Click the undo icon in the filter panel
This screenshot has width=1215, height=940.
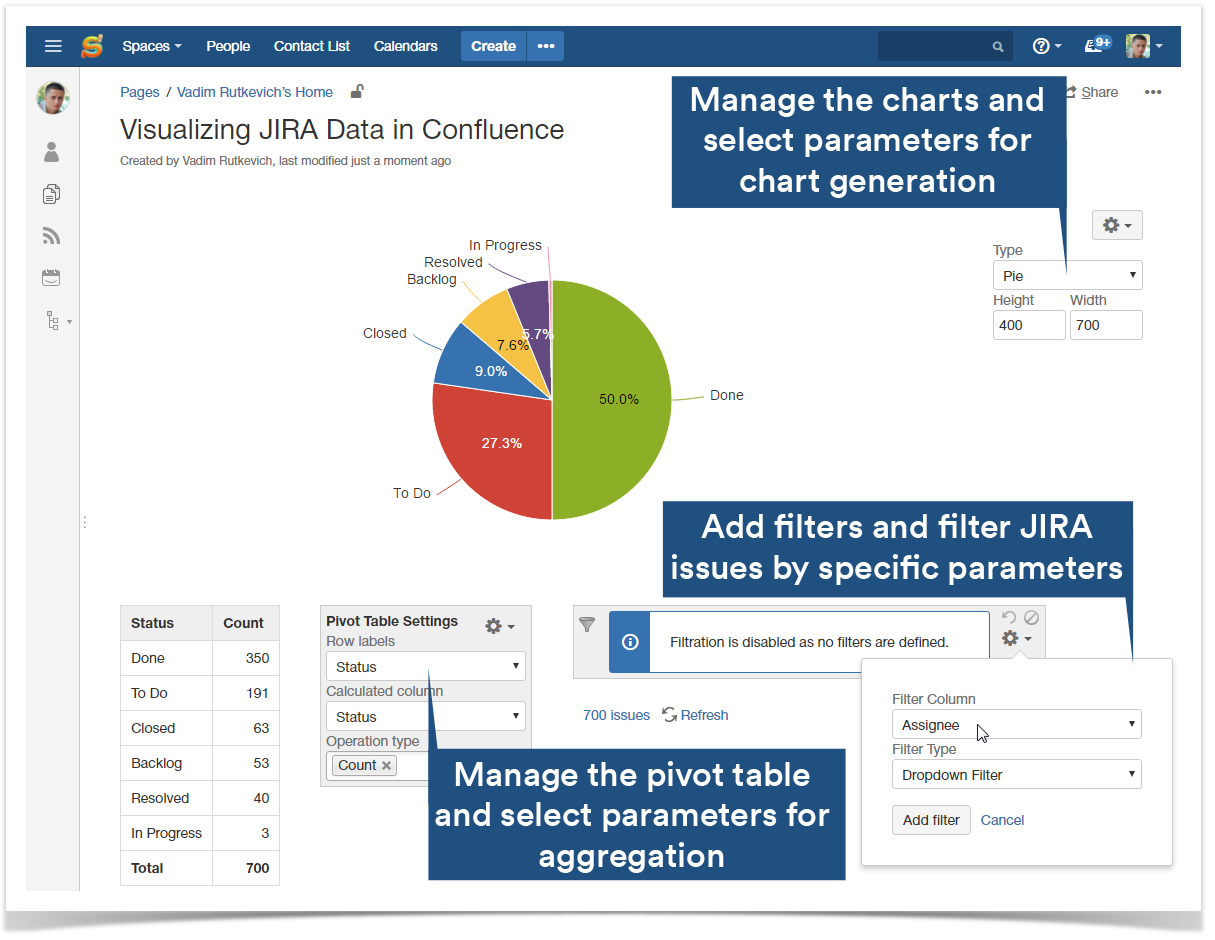pos(1008,617)
